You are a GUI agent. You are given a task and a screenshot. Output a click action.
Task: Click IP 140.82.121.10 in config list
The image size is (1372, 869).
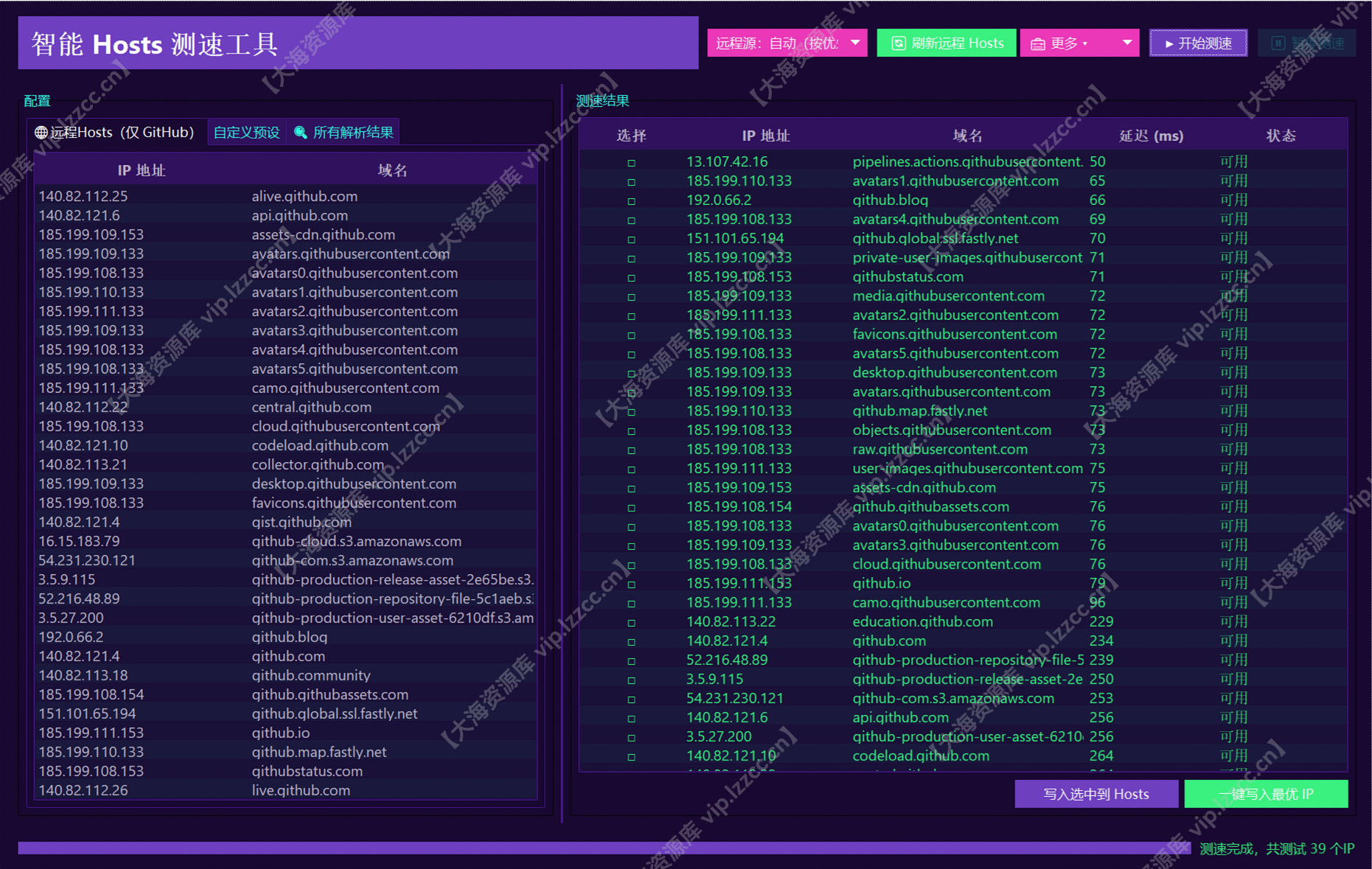point(83,445)
